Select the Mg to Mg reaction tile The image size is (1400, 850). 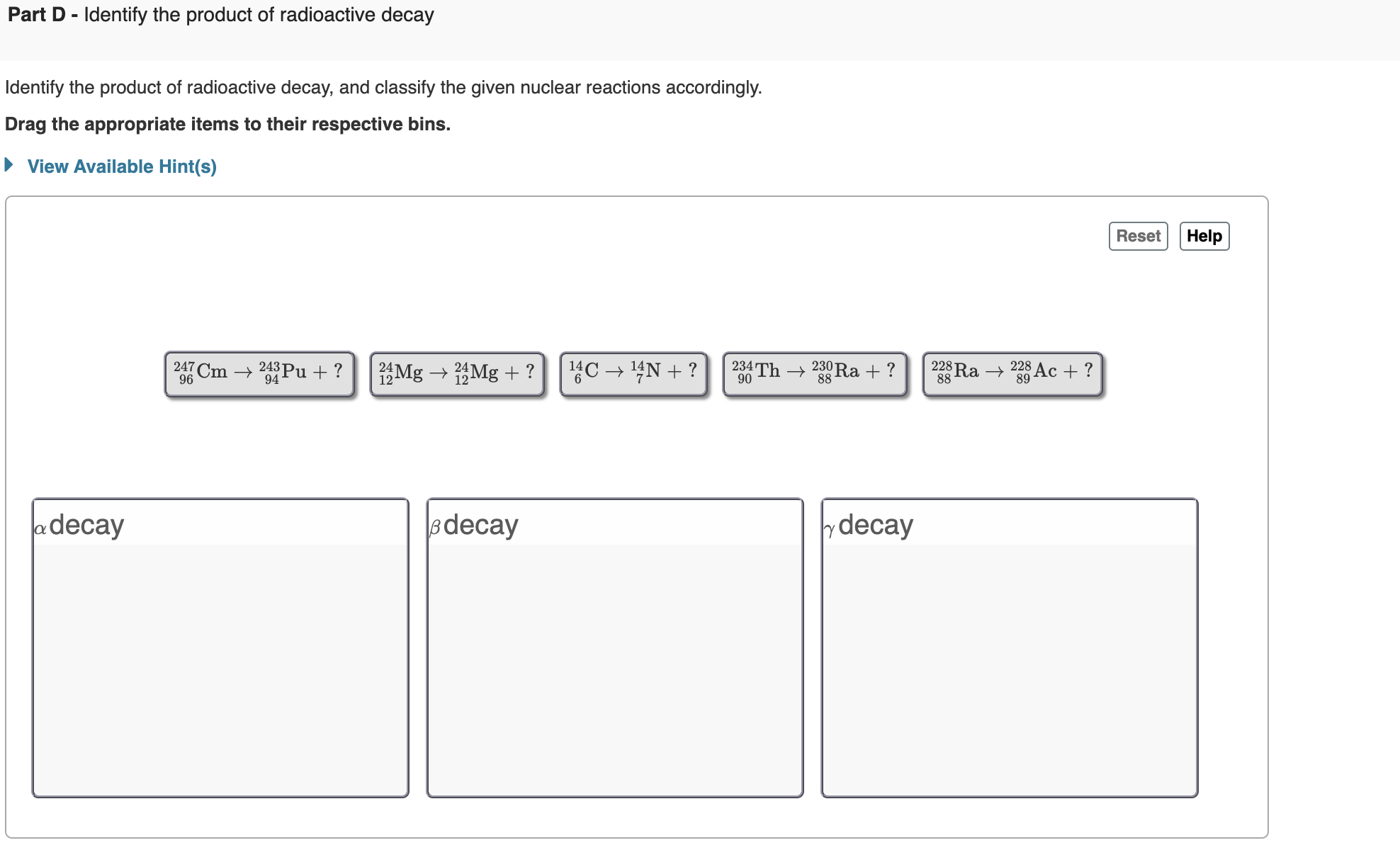click(457, 373)
